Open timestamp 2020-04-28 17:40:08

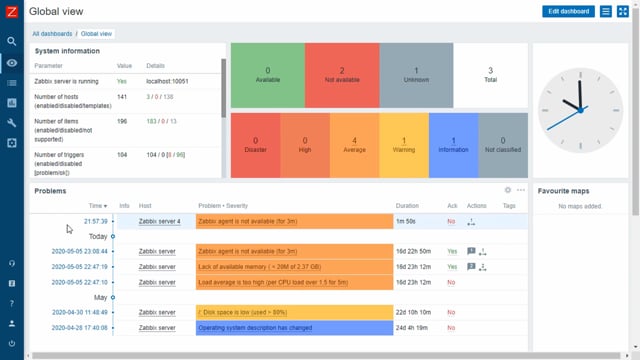(80, 328)
